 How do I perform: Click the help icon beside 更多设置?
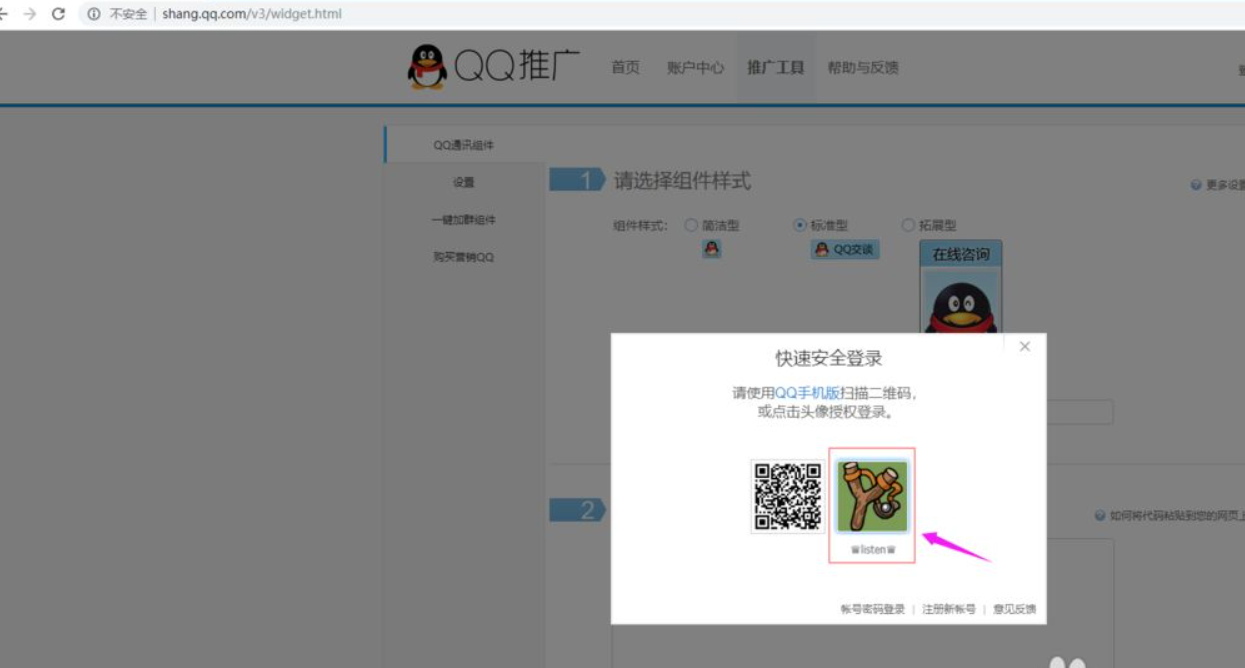pyautogui.click(x=1196, y=185)
